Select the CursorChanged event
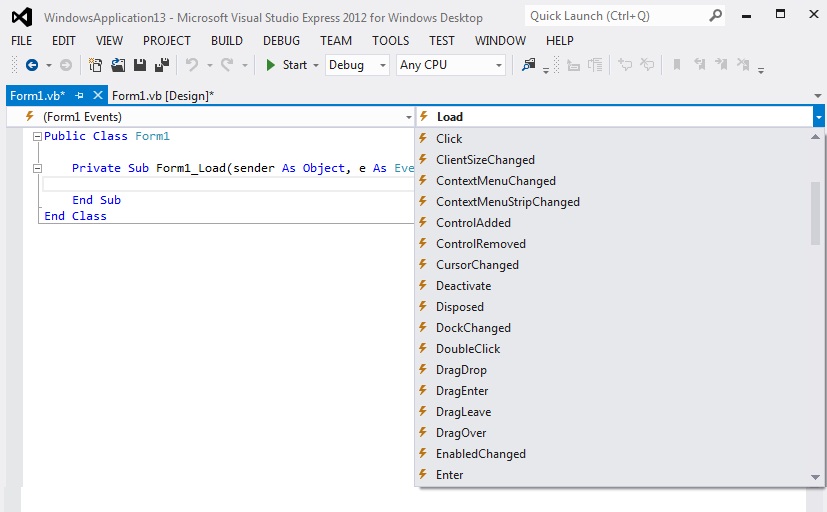This screenshot has height=512, width=827. tap(614, 265)
